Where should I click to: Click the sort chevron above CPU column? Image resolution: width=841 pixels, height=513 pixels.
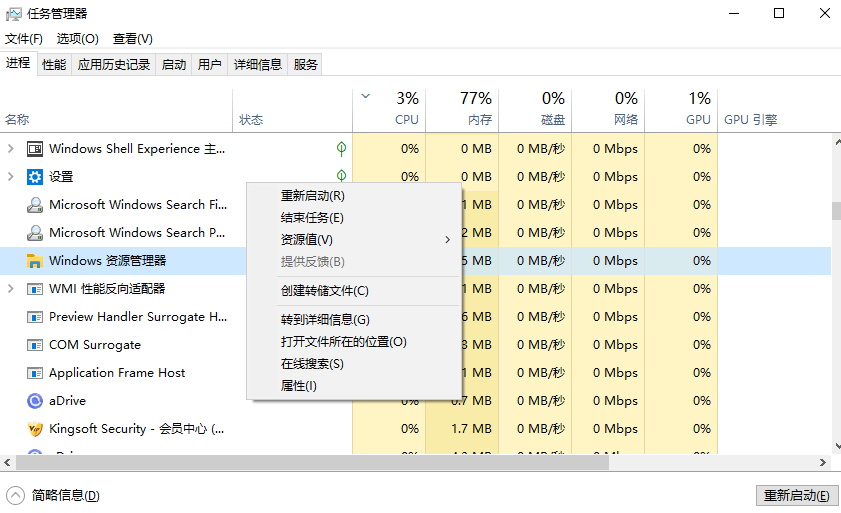[366, 97]
